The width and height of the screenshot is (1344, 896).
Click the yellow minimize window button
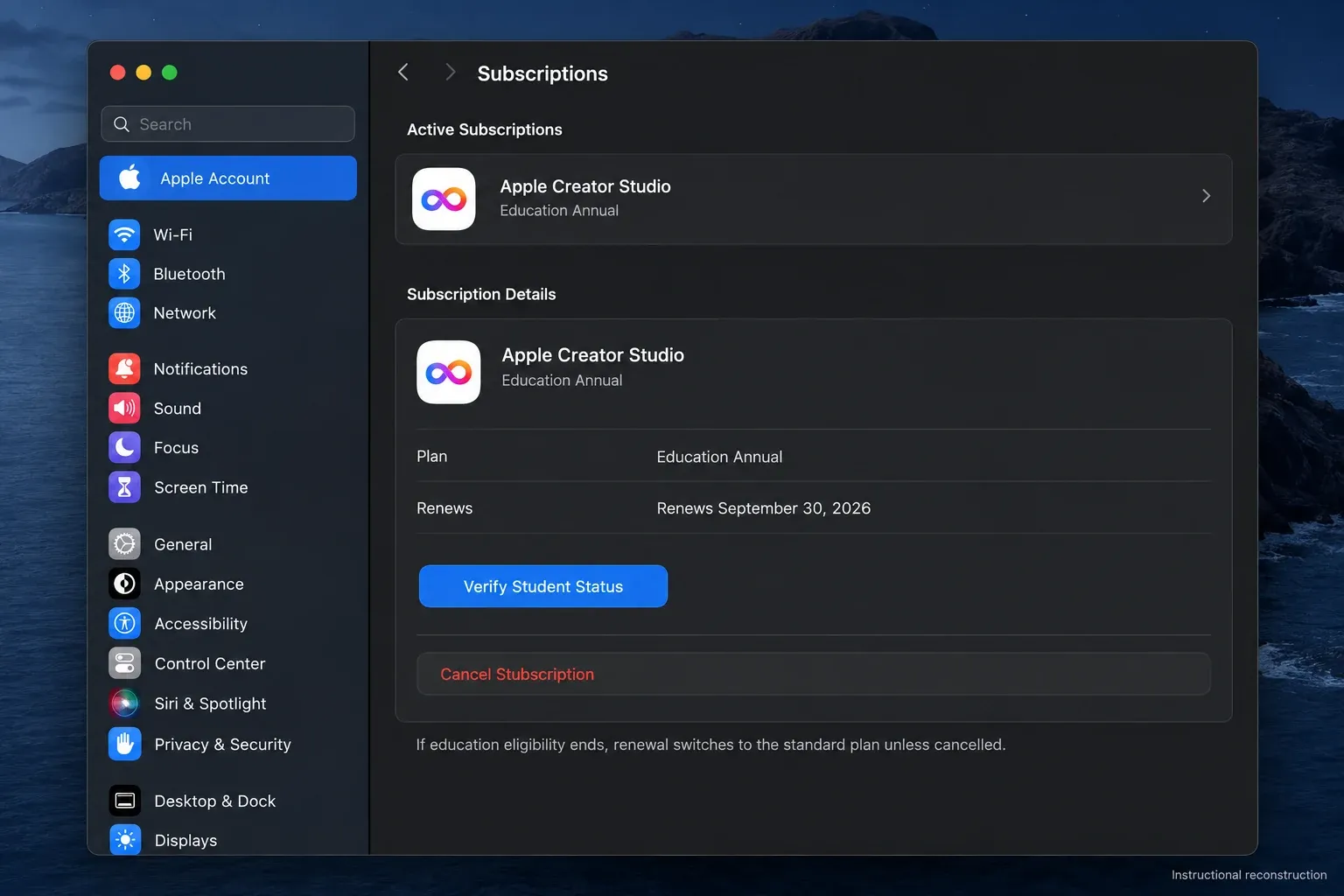coord(143,73)
